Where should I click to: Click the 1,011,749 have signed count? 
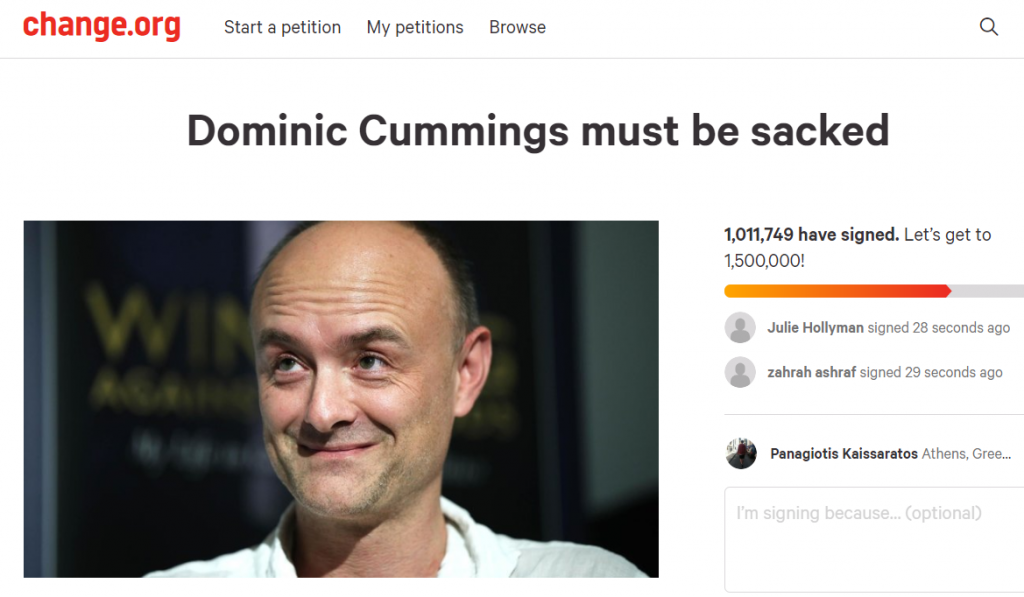(811, 235)
